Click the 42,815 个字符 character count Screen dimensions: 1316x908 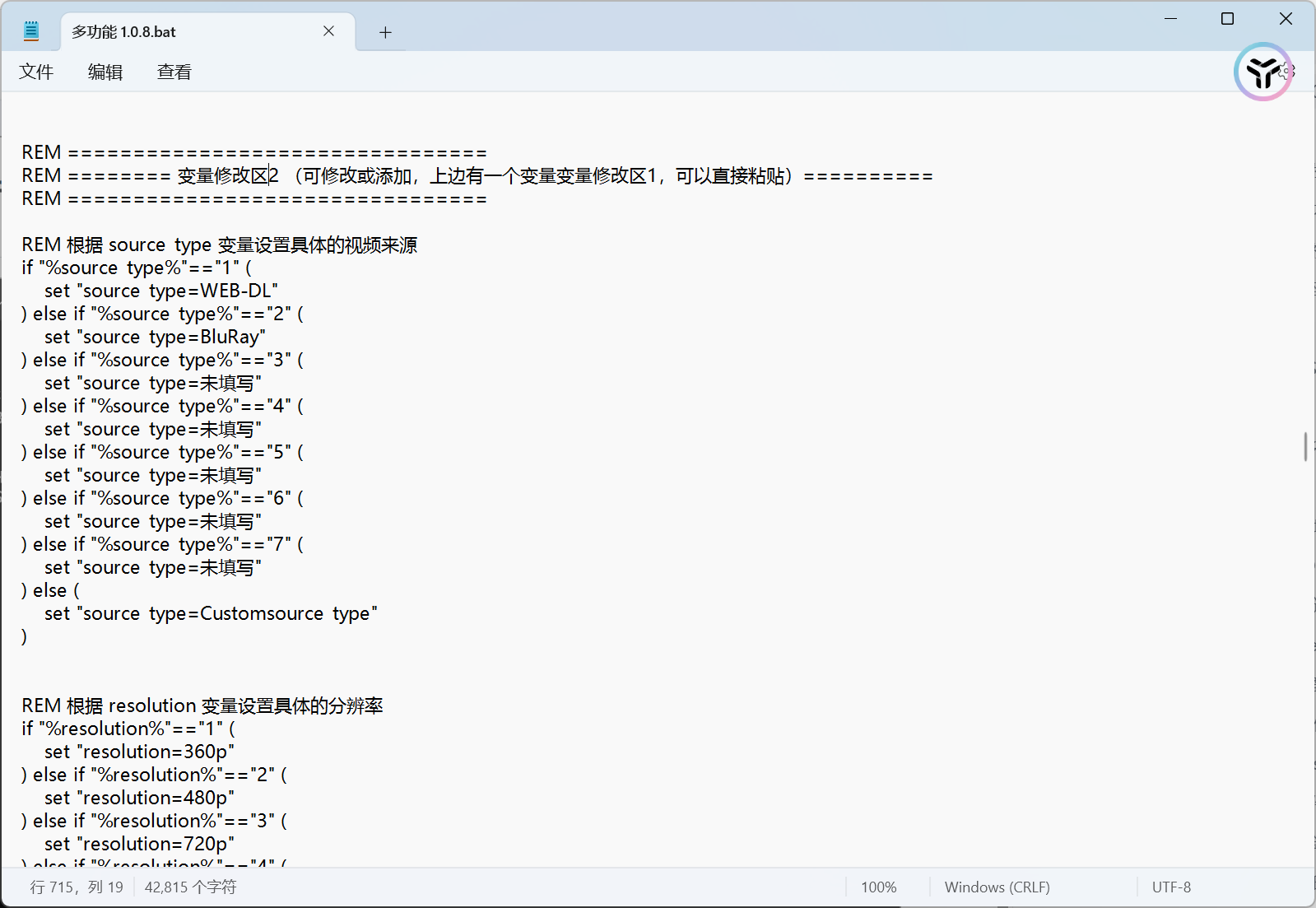point(190,887)
